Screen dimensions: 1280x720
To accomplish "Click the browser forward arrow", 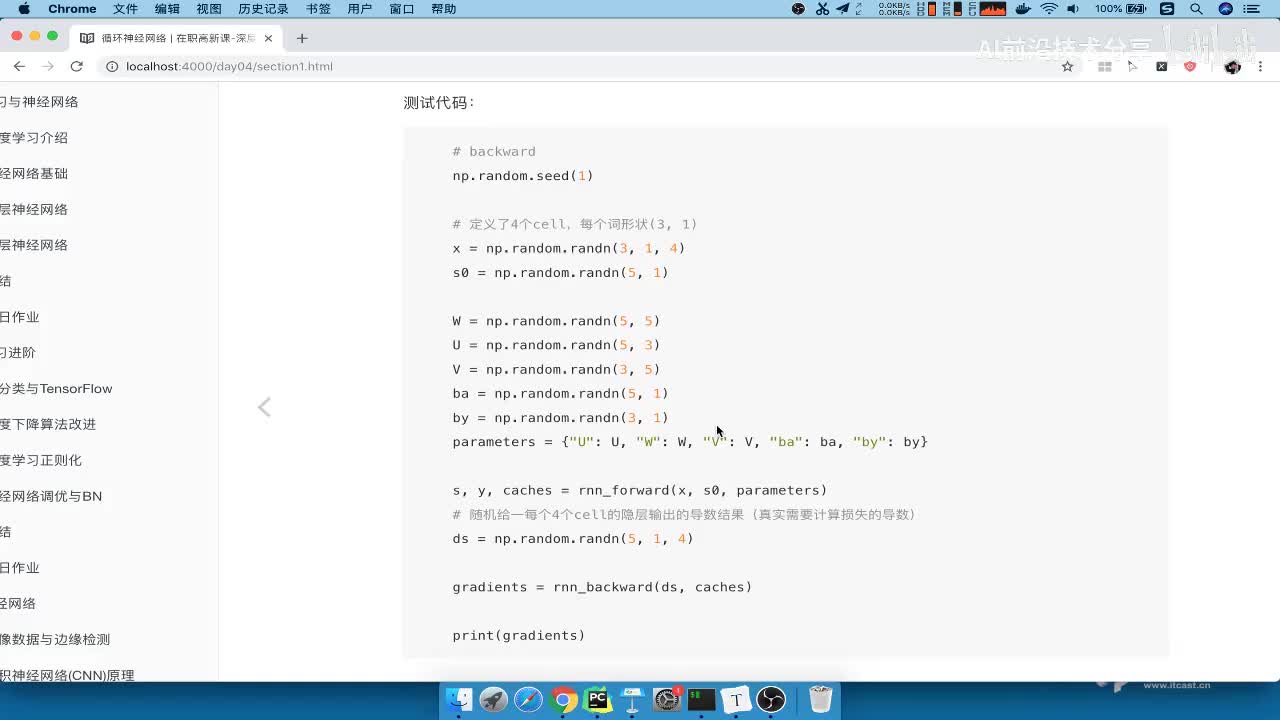I will [47, 66].
